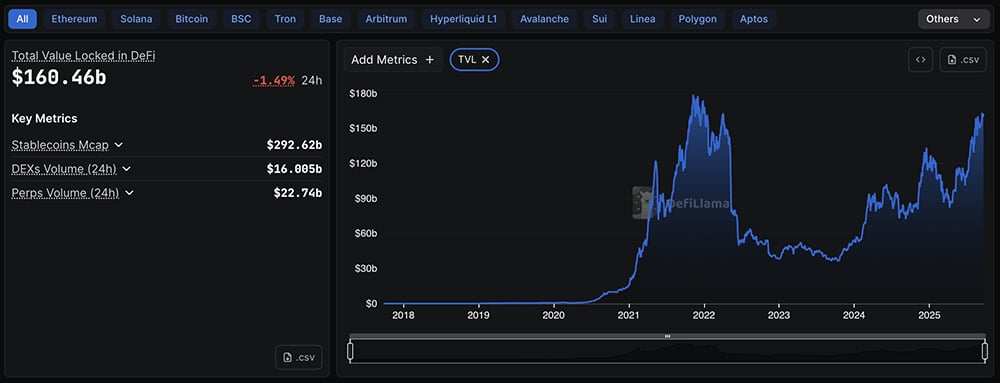Click the $160.46b TVL value
Image resolution: width=1000 pixels, height=383 pixels.
[59, 78]
